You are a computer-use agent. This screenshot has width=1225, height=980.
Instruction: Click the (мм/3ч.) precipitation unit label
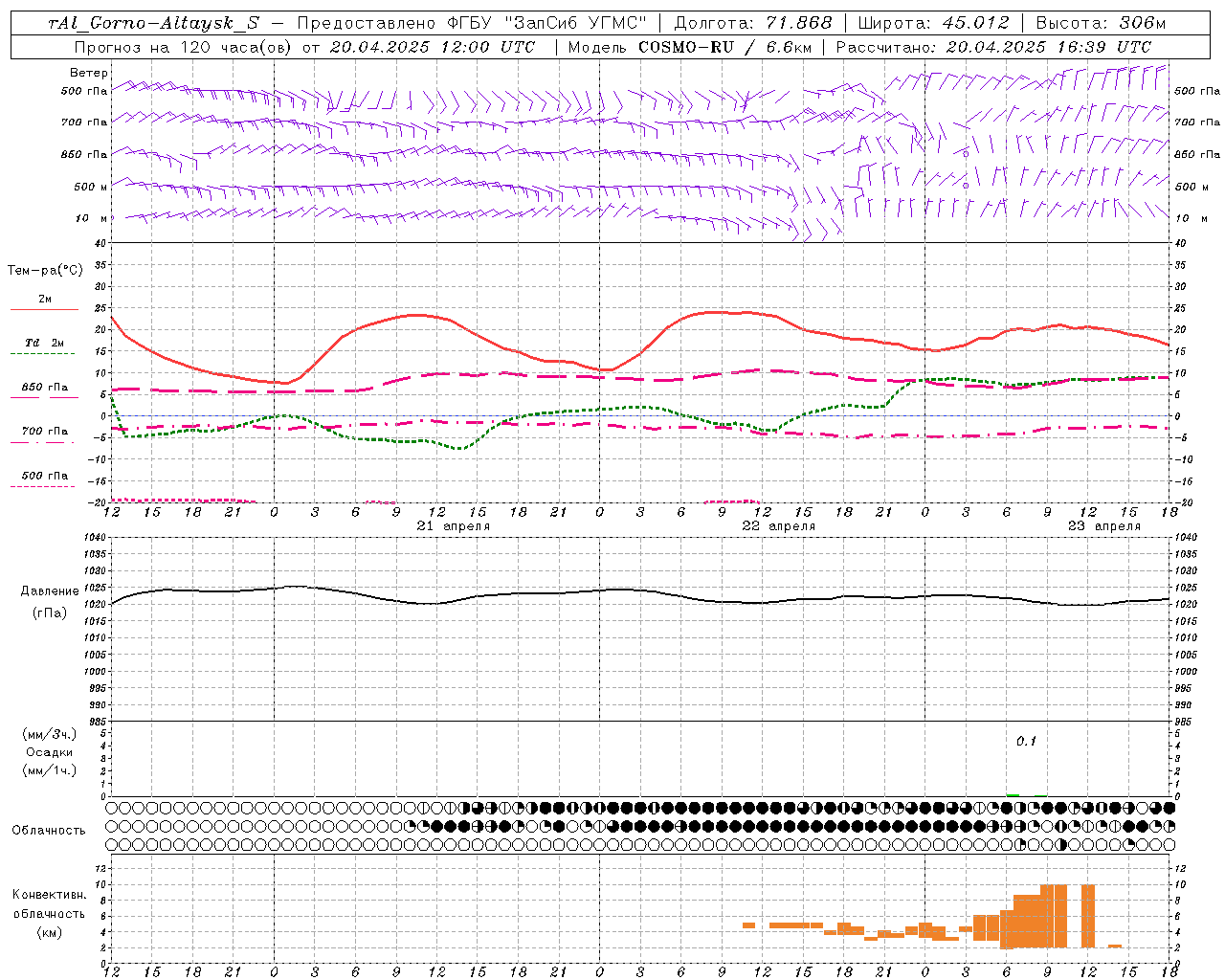[50, 734]
